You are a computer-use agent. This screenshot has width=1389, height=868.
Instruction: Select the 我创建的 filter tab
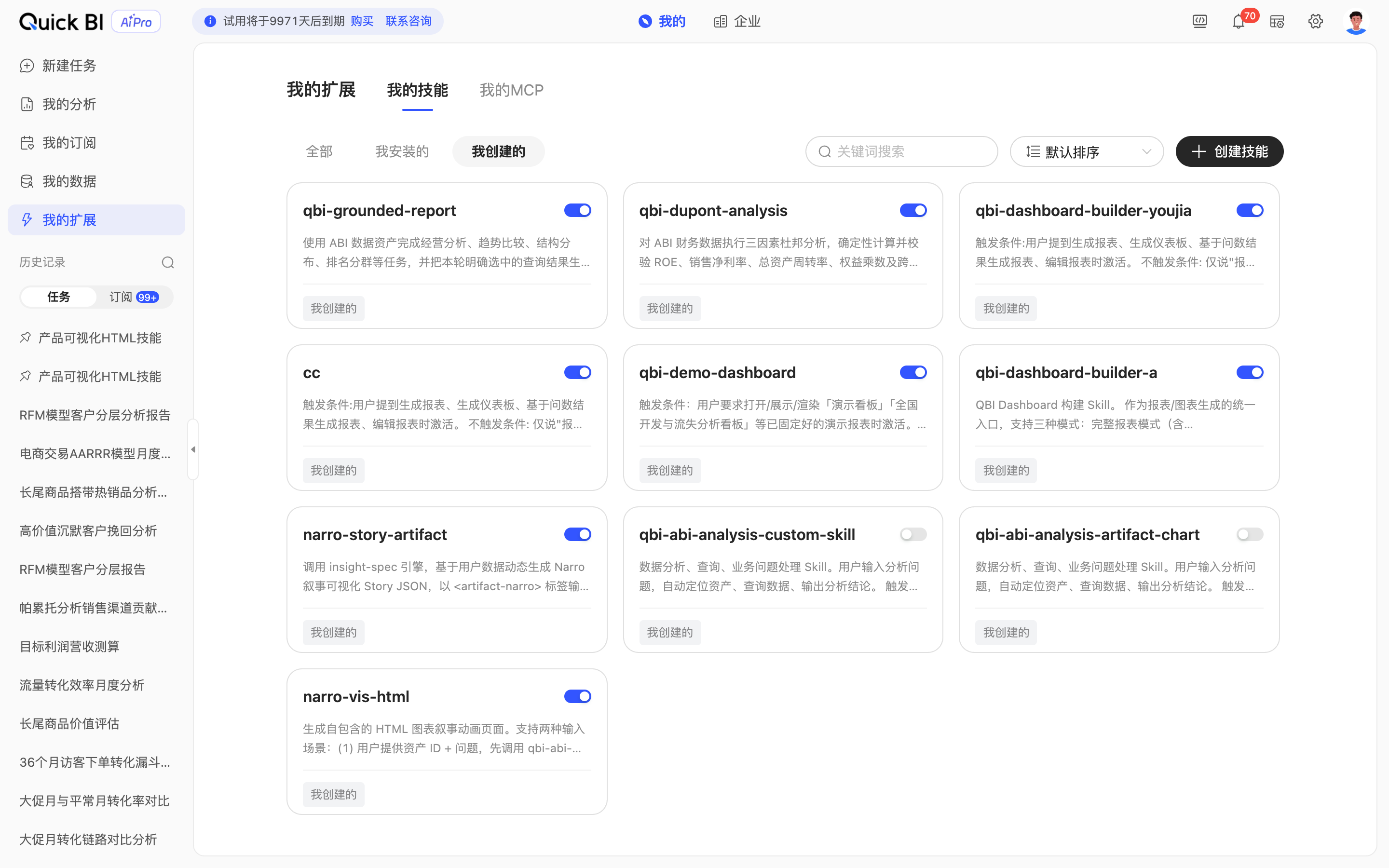(498, 151)
